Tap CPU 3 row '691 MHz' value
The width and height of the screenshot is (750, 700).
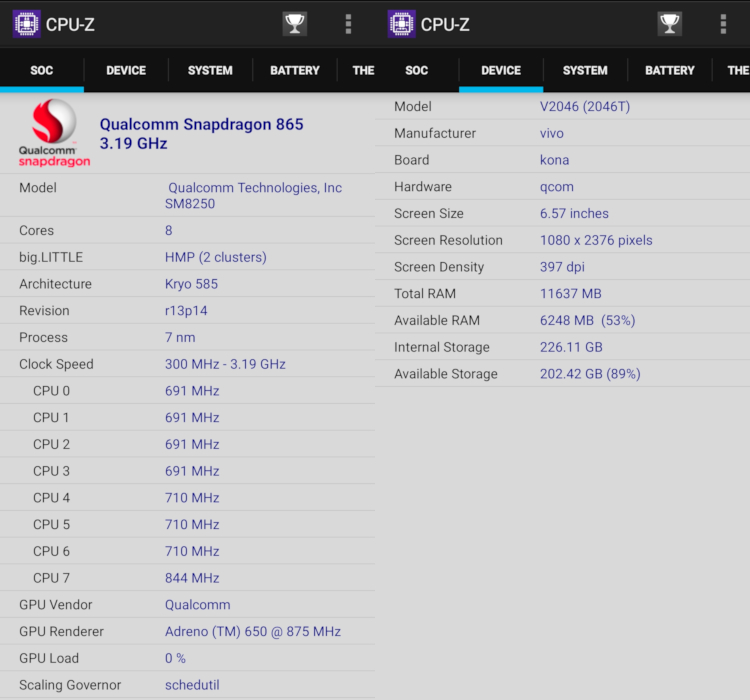coord(192,472)
